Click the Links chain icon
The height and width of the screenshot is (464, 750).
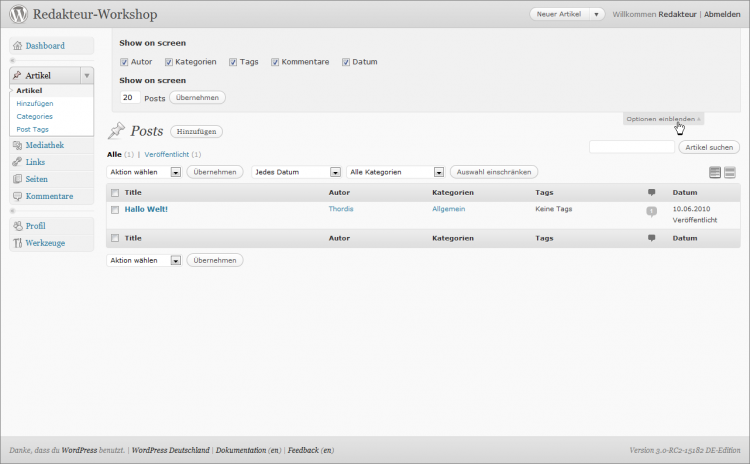[17, 162]
